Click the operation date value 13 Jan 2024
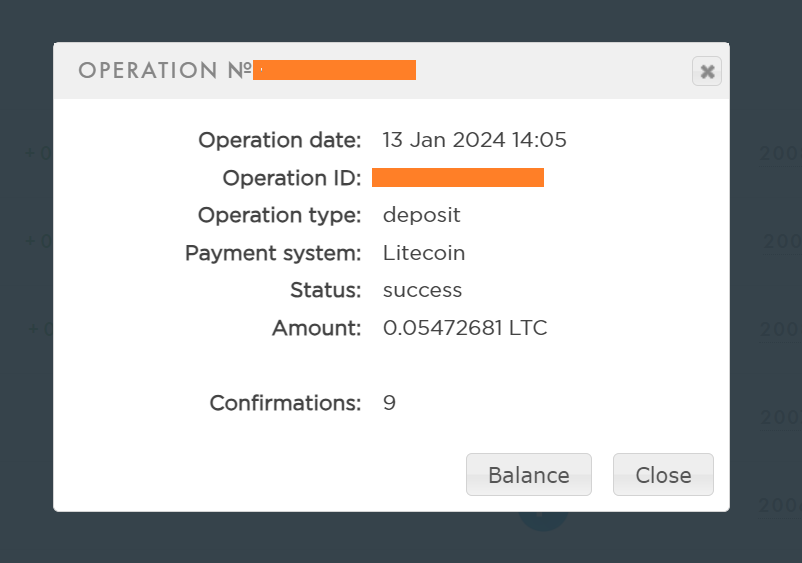Image resolution: width=802 pixels, height=563 pixels. 474,140
